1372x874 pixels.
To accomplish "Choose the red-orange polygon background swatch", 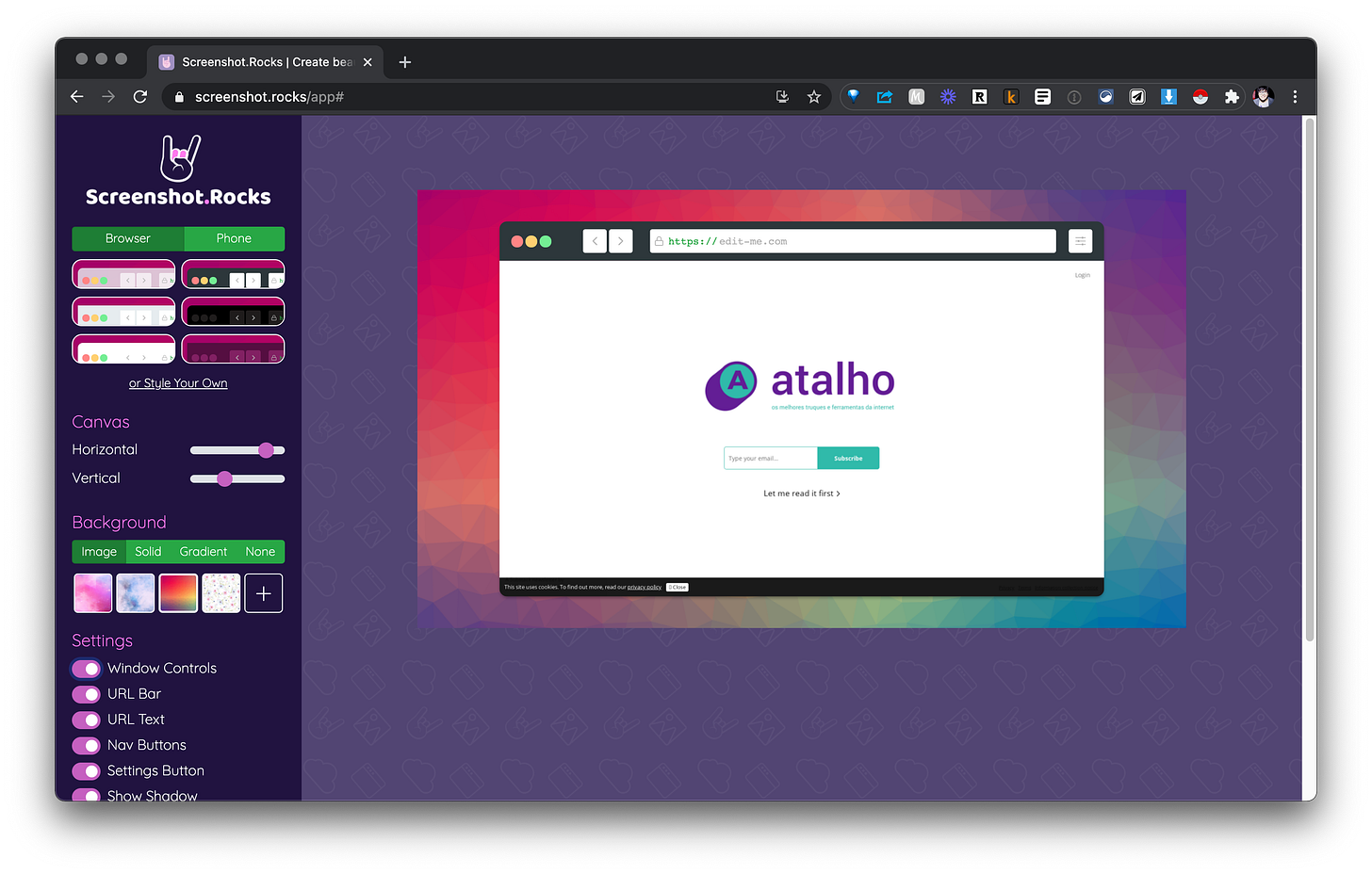I will pos(178,593).
